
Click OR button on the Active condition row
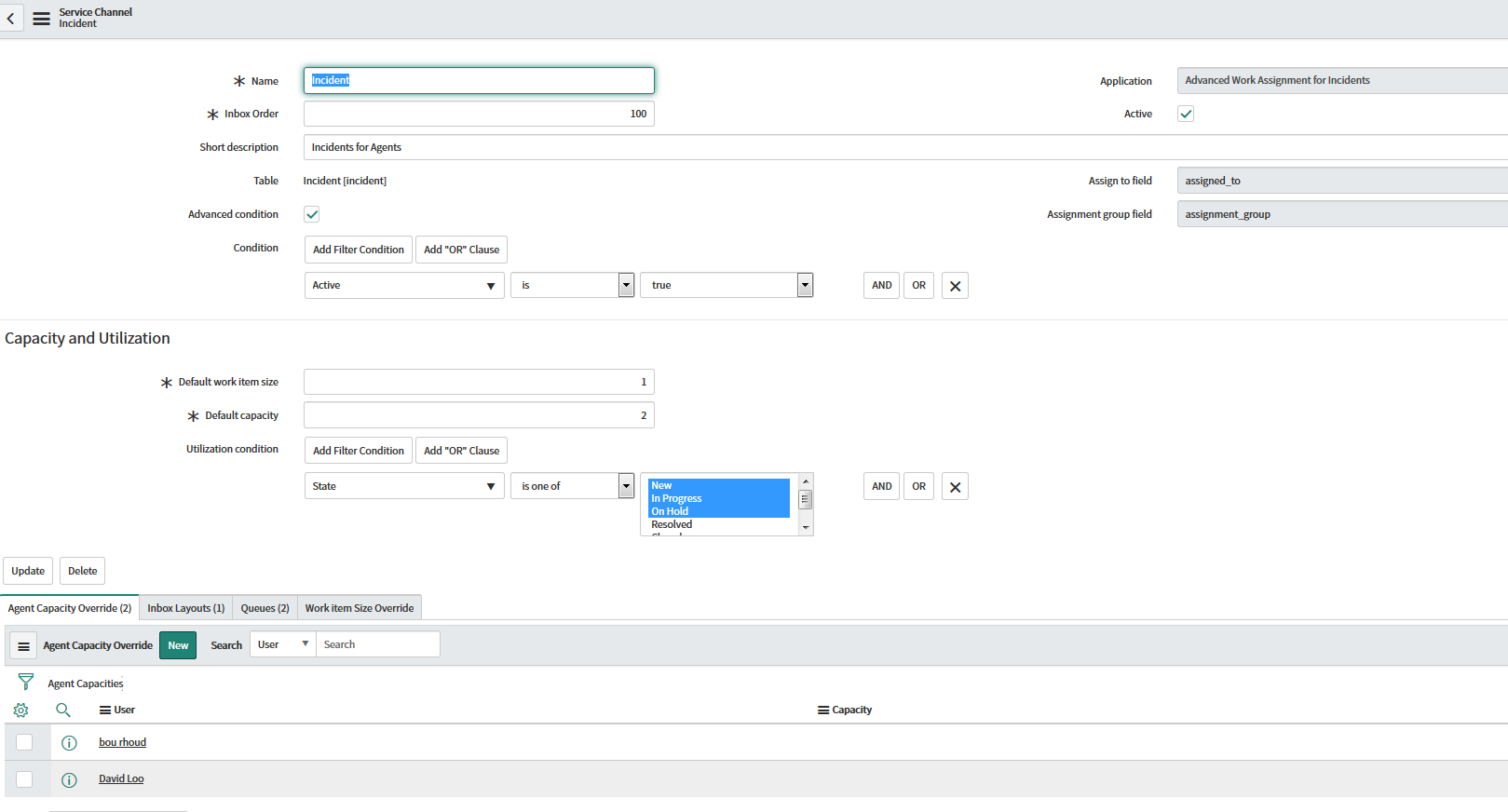(x=919, y=285)
